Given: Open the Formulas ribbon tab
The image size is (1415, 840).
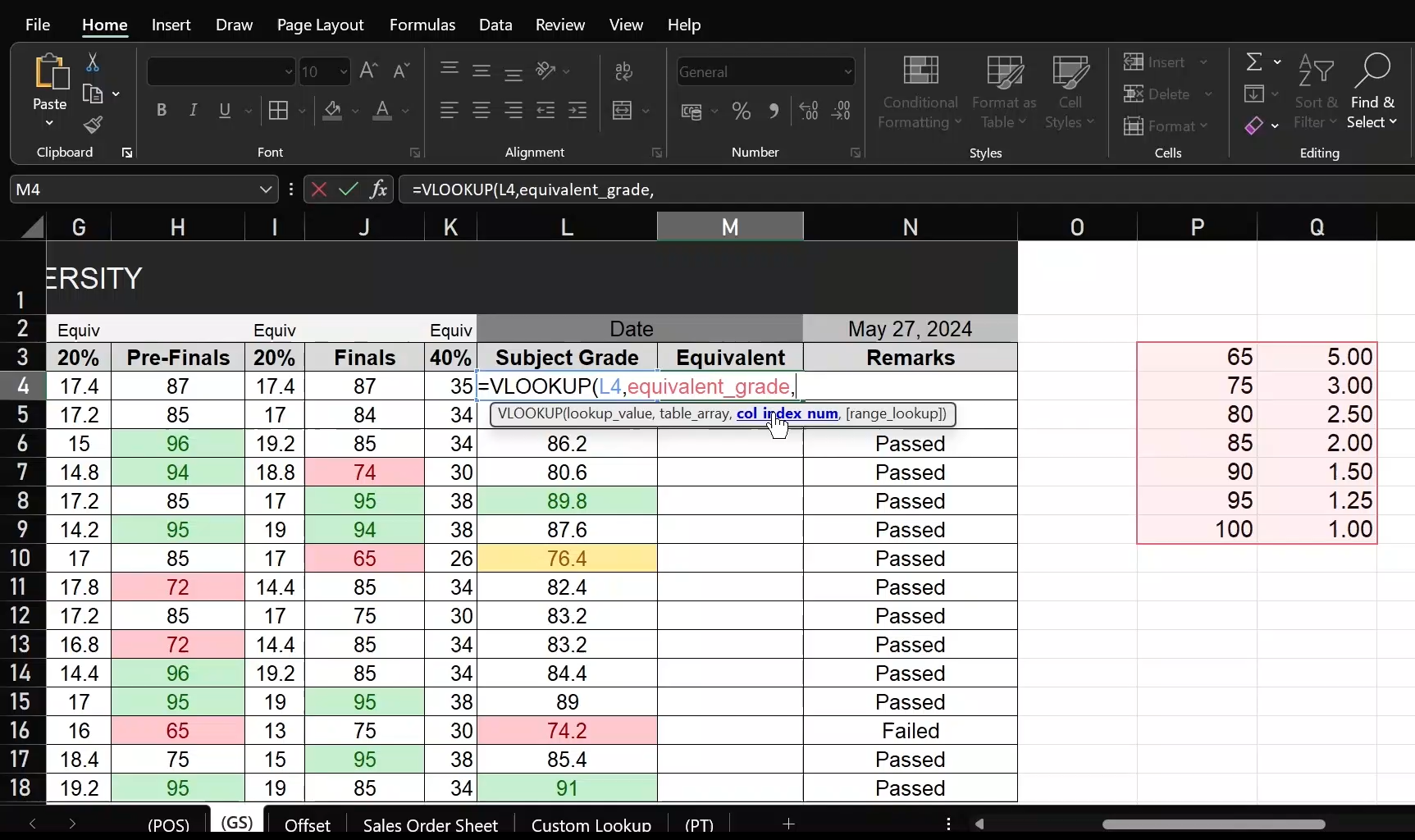Looking at the screenshot, I should click(422, 25).
